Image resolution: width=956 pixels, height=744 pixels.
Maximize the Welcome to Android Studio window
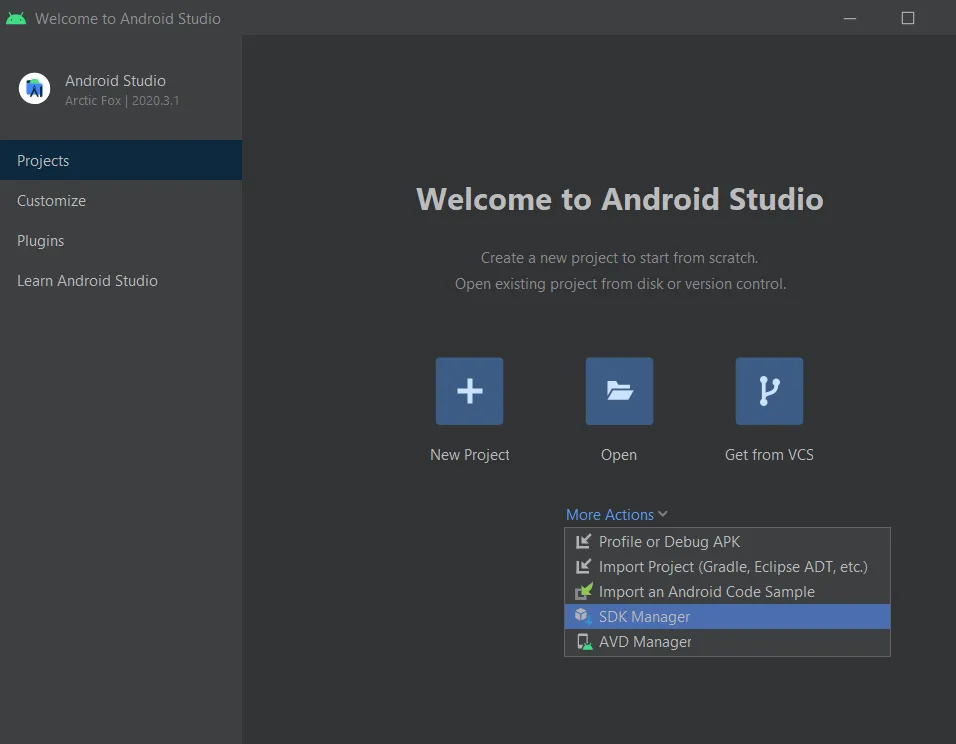pos(908,18)
